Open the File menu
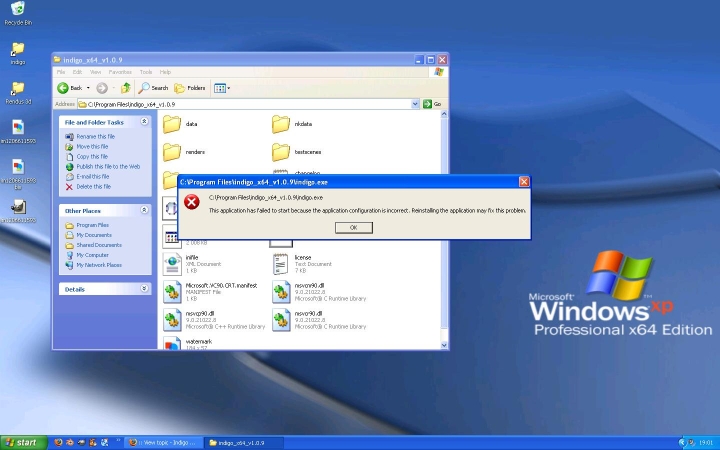Image resolution: width=720 pixels, height=450 pixels. point(61,72)
